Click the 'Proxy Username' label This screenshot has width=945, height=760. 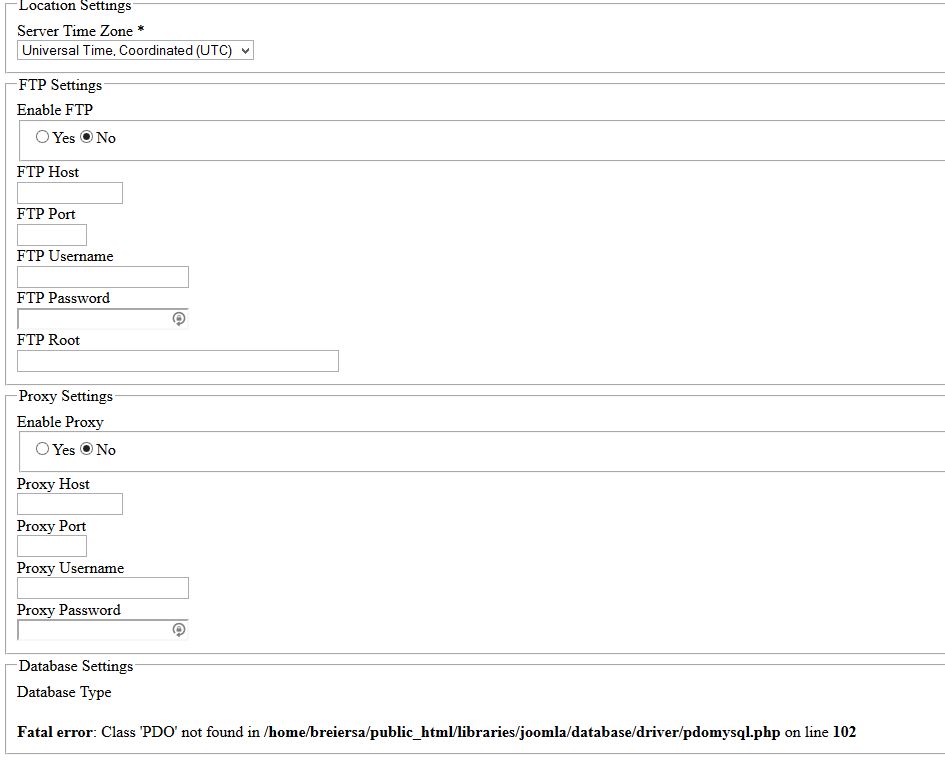click(71, 568)
